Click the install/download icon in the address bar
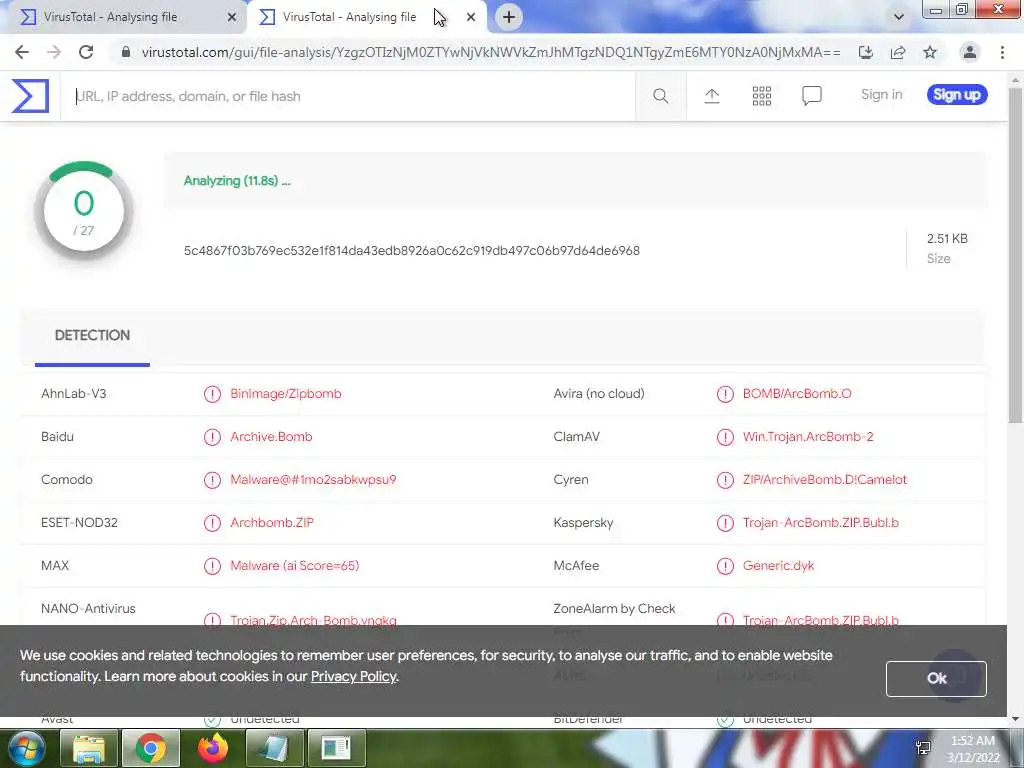Viewport: 1024px width, 768px height. tap(866, 52)
